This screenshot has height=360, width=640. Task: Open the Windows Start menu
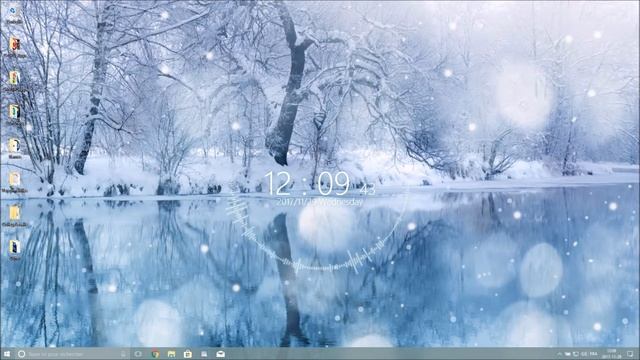click(x=7, y=354)
